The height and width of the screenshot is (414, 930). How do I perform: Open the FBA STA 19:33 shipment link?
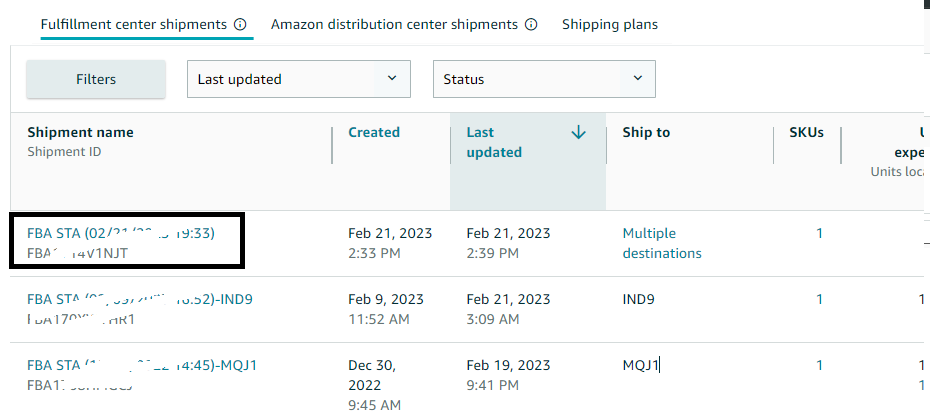pyautogui.click(x=121, y=233)
